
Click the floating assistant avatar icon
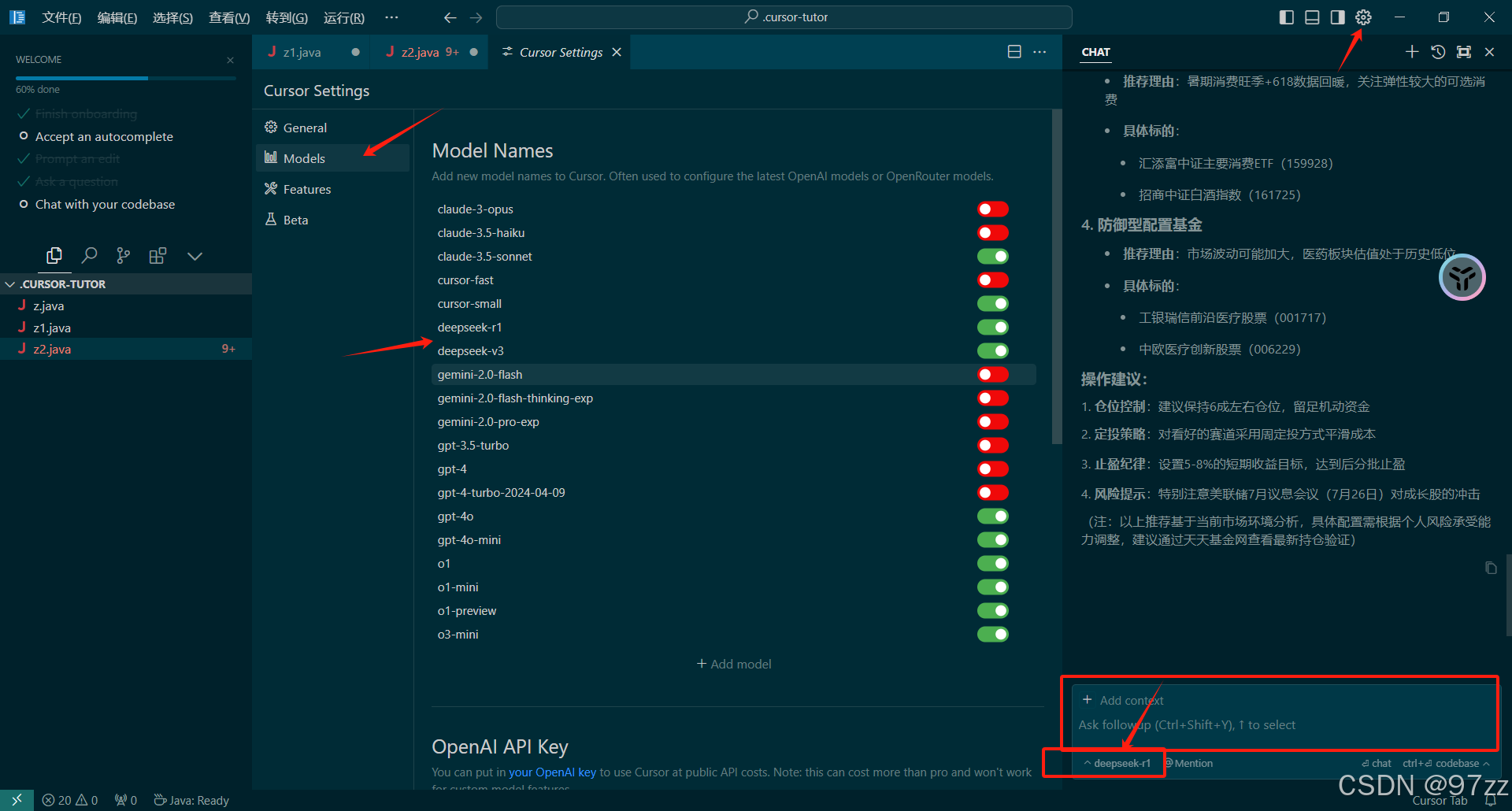coord(1462,277)
